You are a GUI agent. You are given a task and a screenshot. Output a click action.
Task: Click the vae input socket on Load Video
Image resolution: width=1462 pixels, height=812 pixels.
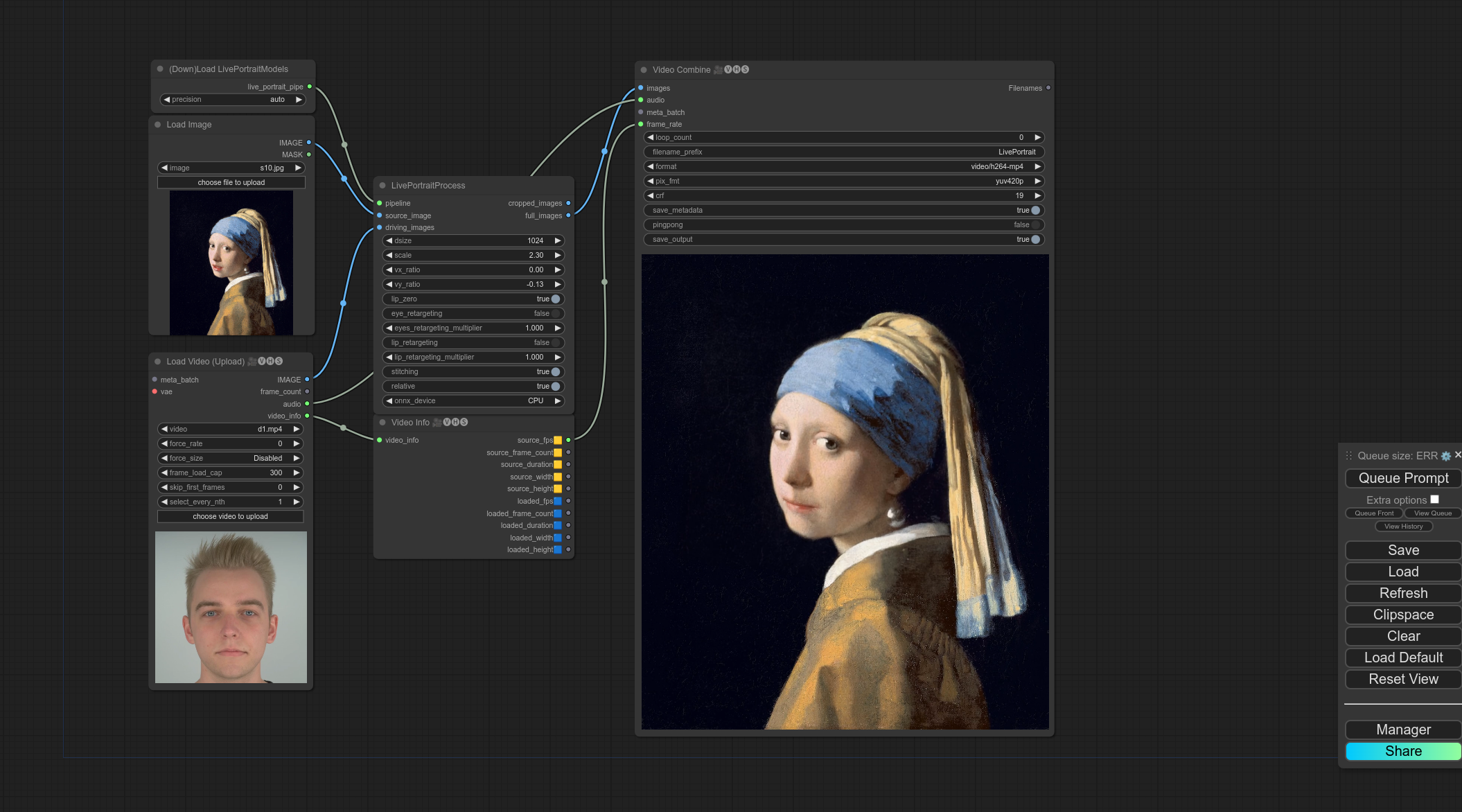[155, 391]
